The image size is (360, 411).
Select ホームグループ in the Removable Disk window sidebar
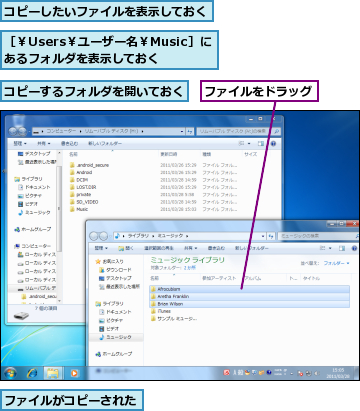click(33, 229)
